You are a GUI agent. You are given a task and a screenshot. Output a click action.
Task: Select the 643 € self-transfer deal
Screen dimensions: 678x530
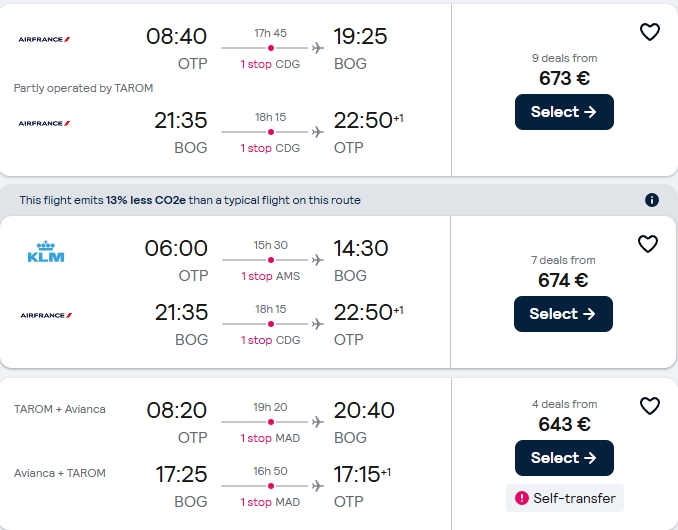[x=564, y=458]
